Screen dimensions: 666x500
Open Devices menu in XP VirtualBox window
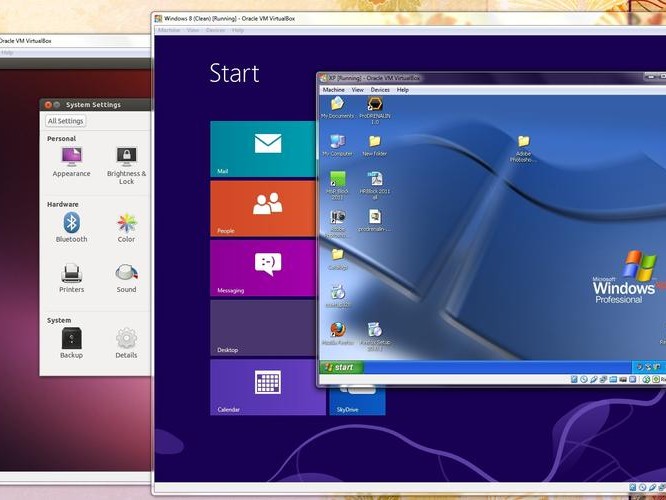tap(380, 90)
